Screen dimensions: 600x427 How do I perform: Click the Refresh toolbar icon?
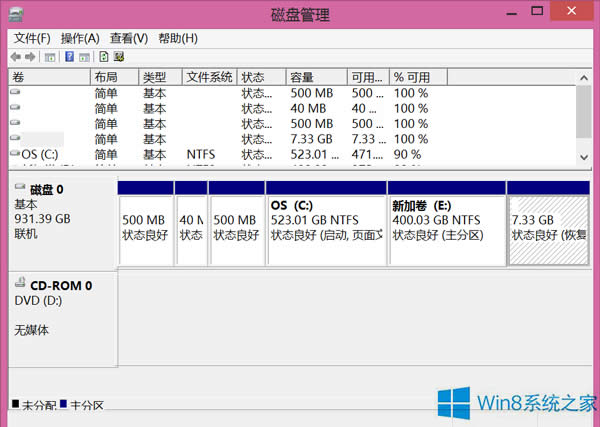pyautogui.click(x=103, y=57)
